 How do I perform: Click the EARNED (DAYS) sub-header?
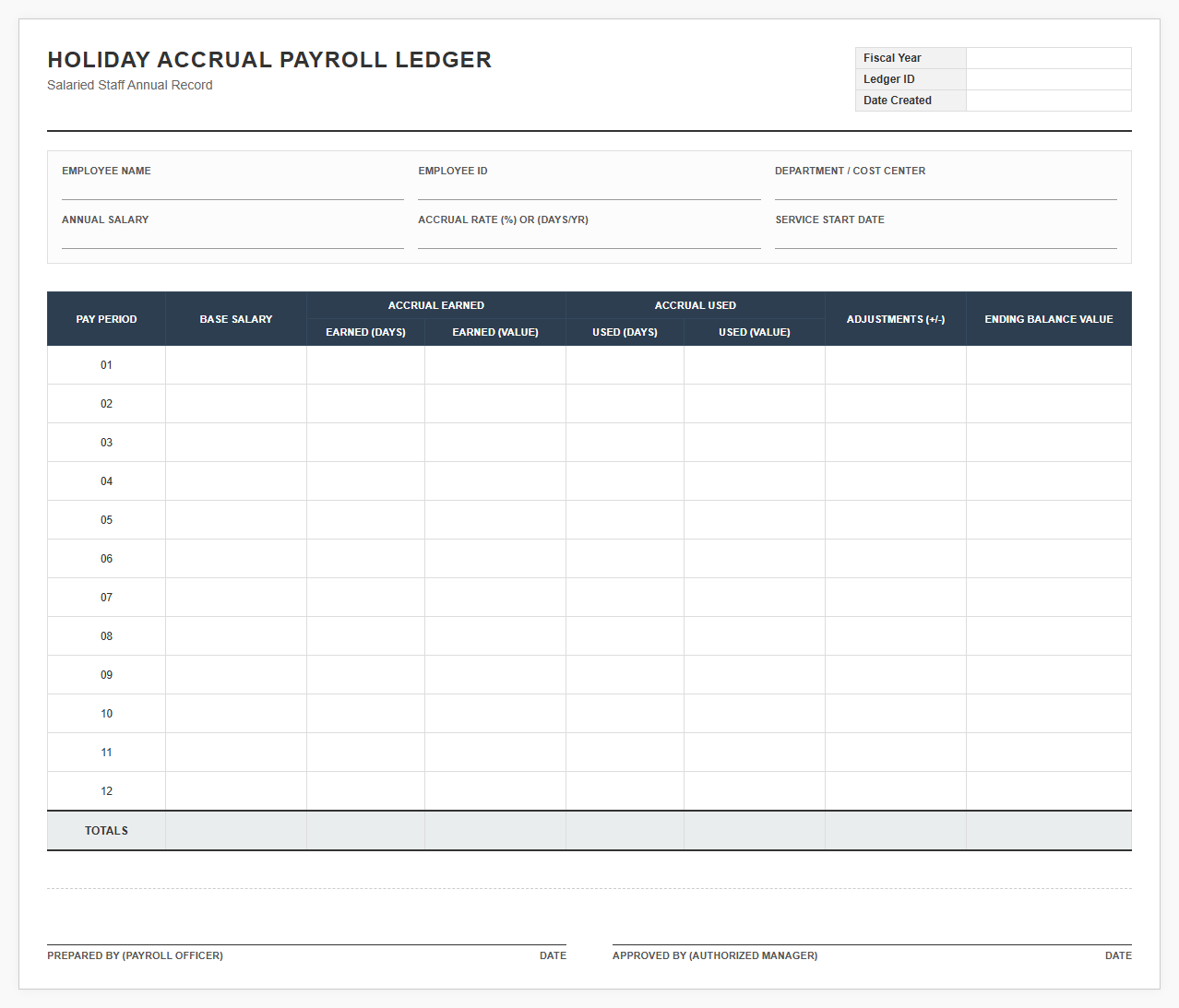tap(366, 332)
